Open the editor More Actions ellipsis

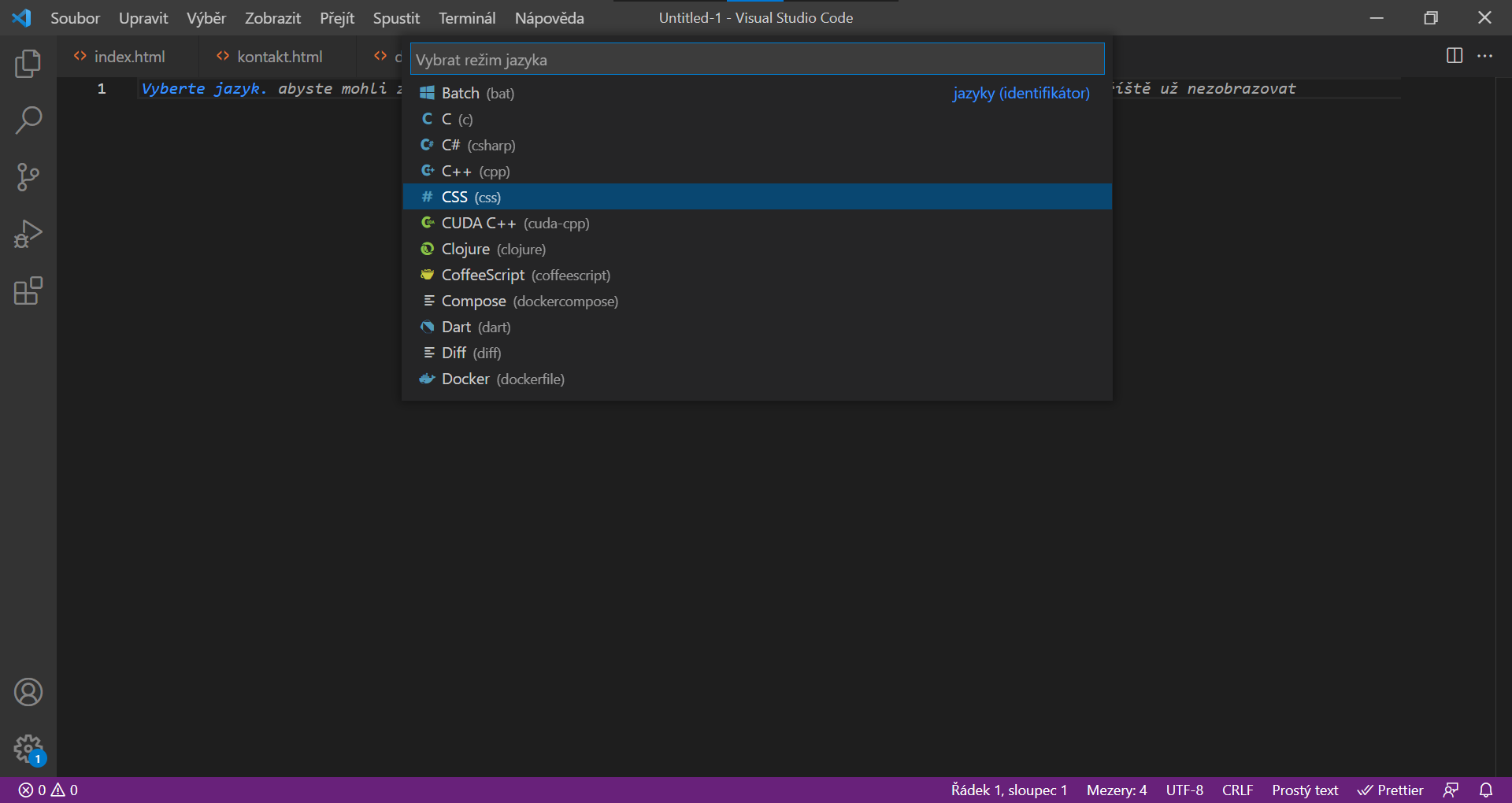point(1484,56)
